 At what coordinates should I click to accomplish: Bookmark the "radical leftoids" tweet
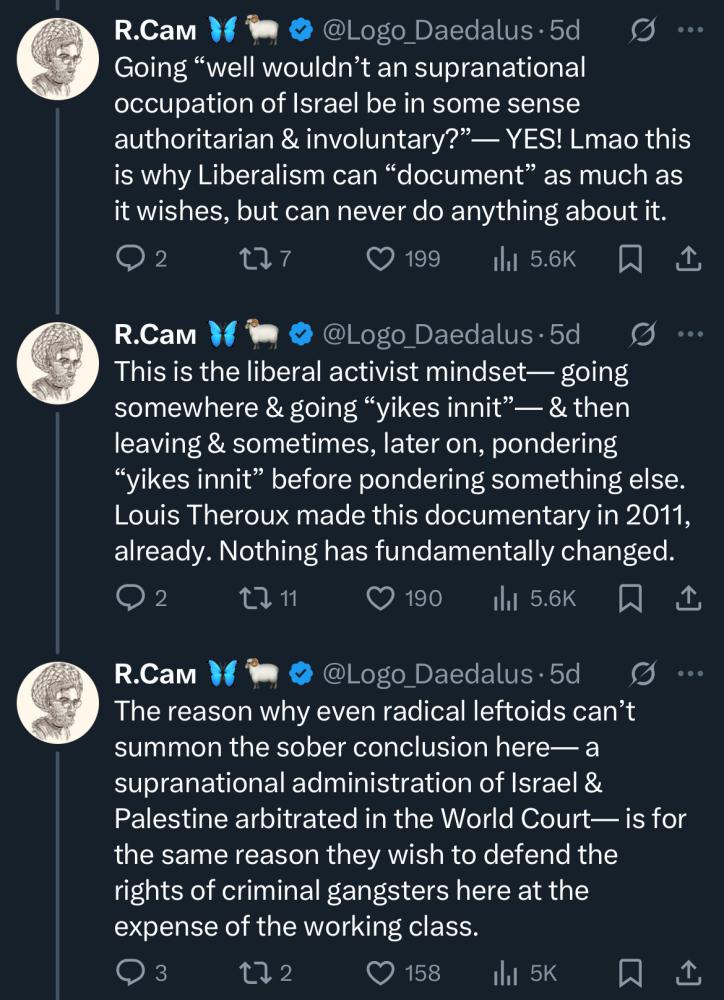[x=631, y=972]
